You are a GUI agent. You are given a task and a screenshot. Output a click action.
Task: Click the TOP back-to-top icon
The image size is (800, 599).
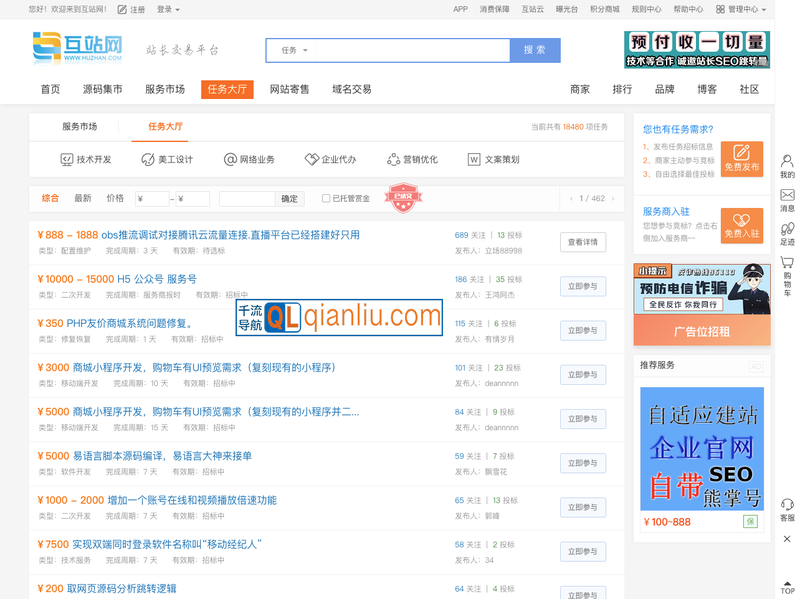[786, 587]
